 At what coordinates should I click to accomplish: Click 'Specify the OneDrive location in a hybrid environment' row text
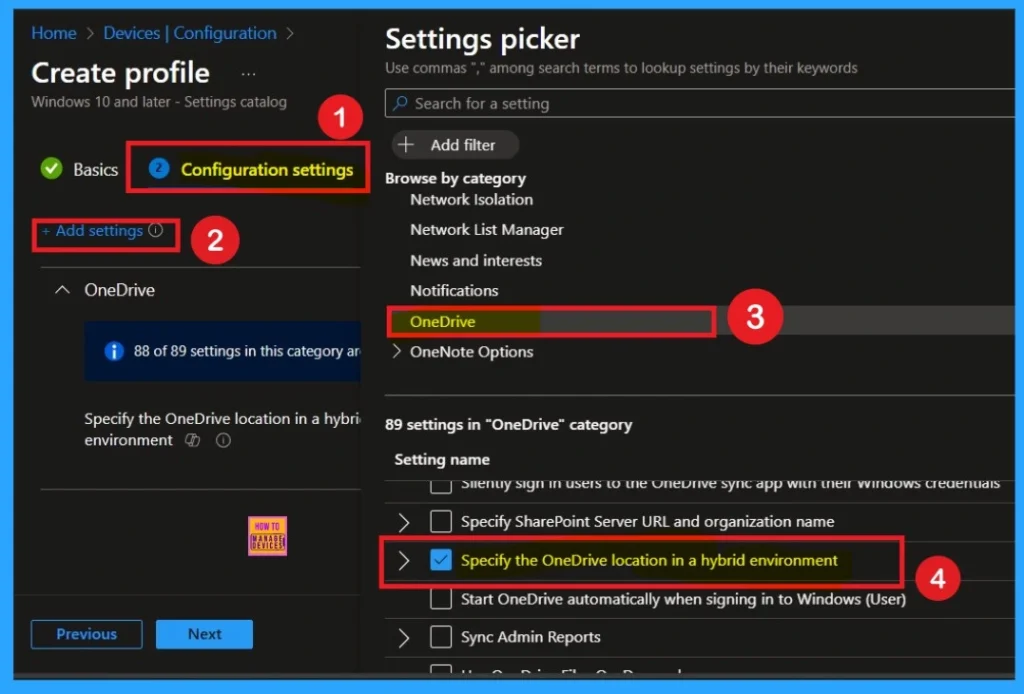(649, 560)
